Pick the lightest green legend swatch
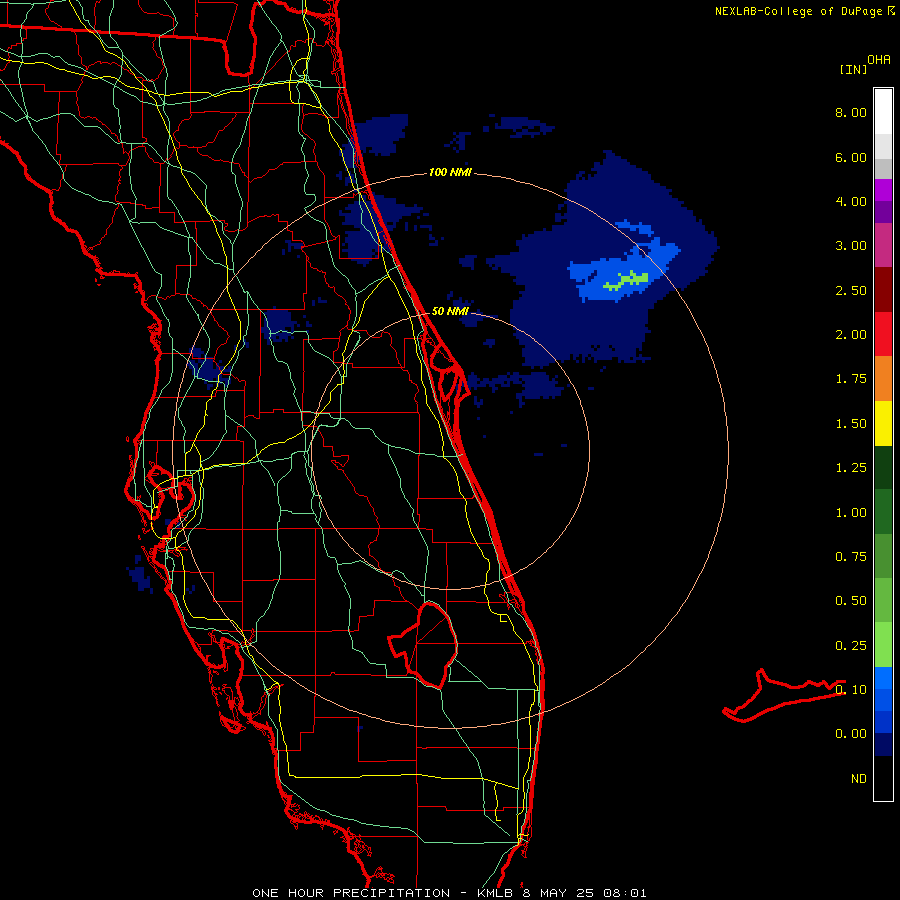The image size is (900, 900). [x=883, y=645]
